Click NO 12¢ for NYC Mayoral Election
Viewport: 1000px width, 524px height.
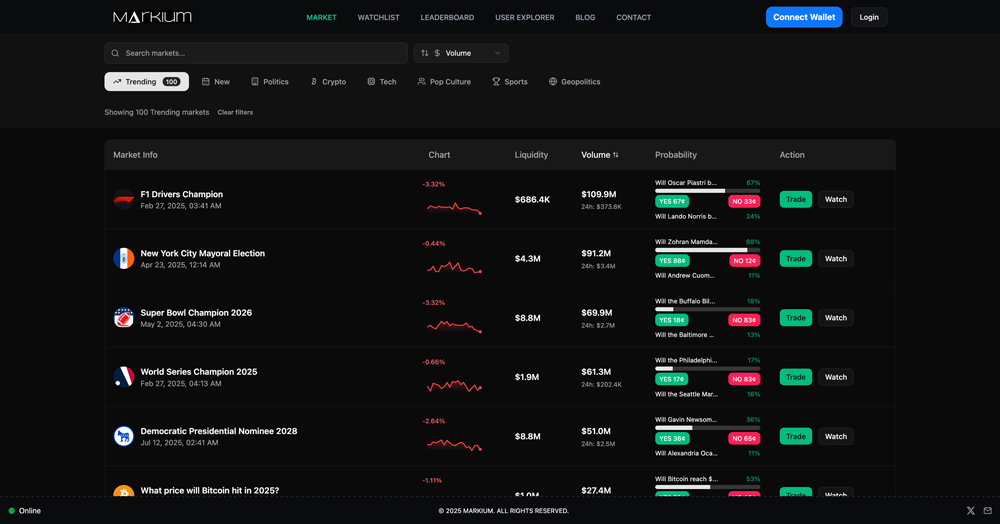point(744,261)
